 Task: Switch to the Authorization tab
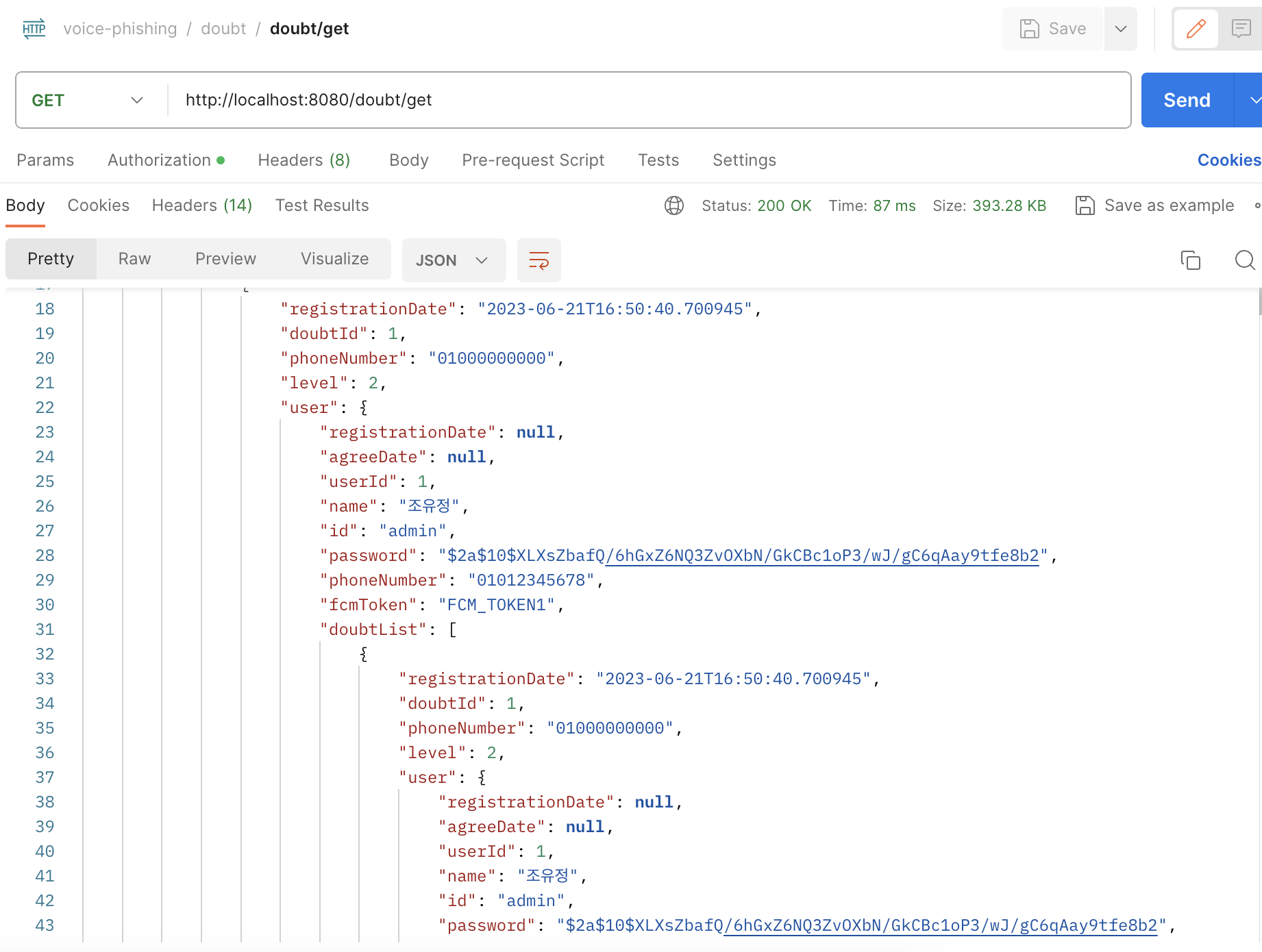pos(166,160)
